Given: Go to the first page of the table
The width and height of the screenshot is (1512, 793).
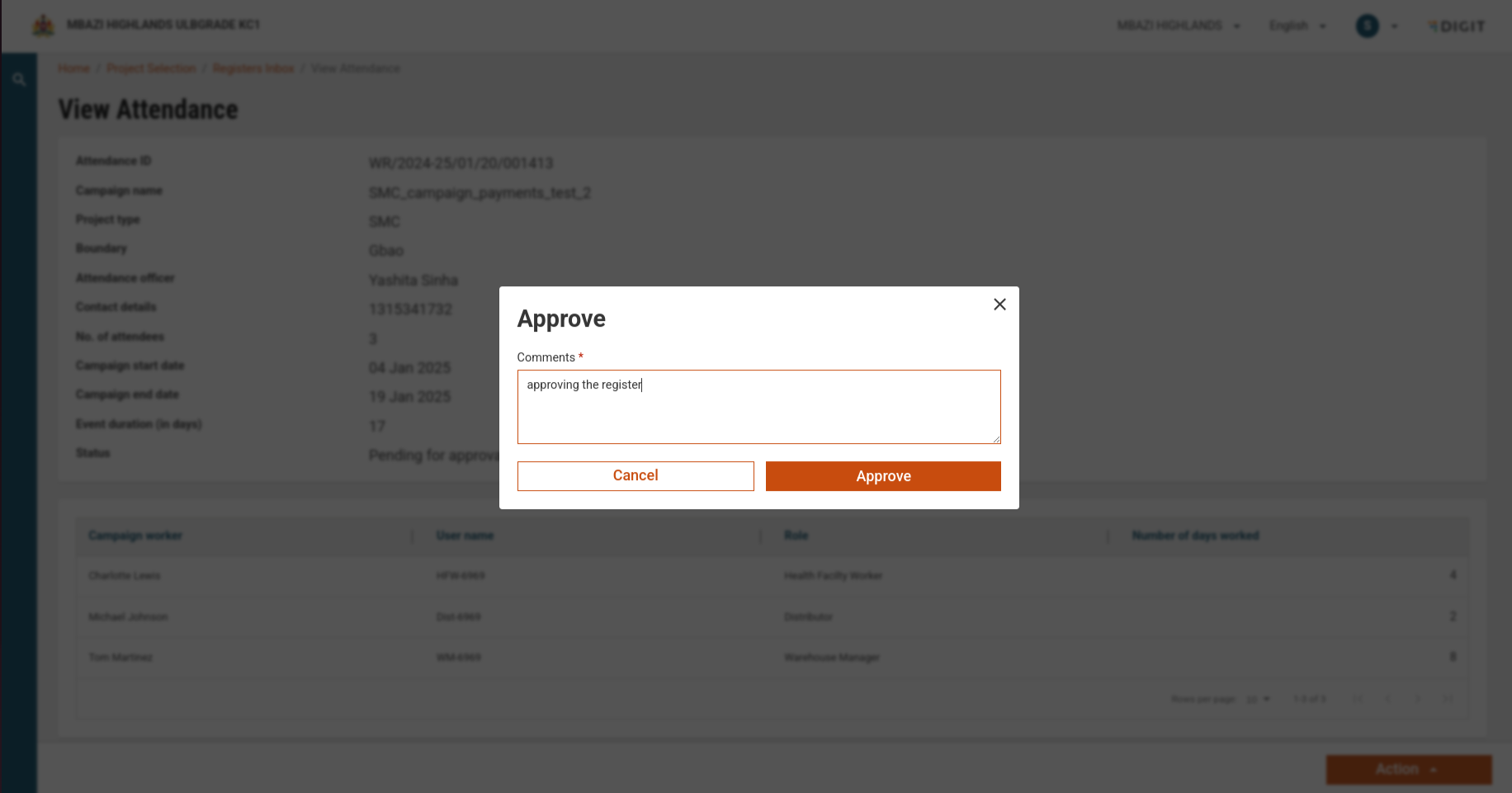Looking at the screenshot, I should (1358, 699).
